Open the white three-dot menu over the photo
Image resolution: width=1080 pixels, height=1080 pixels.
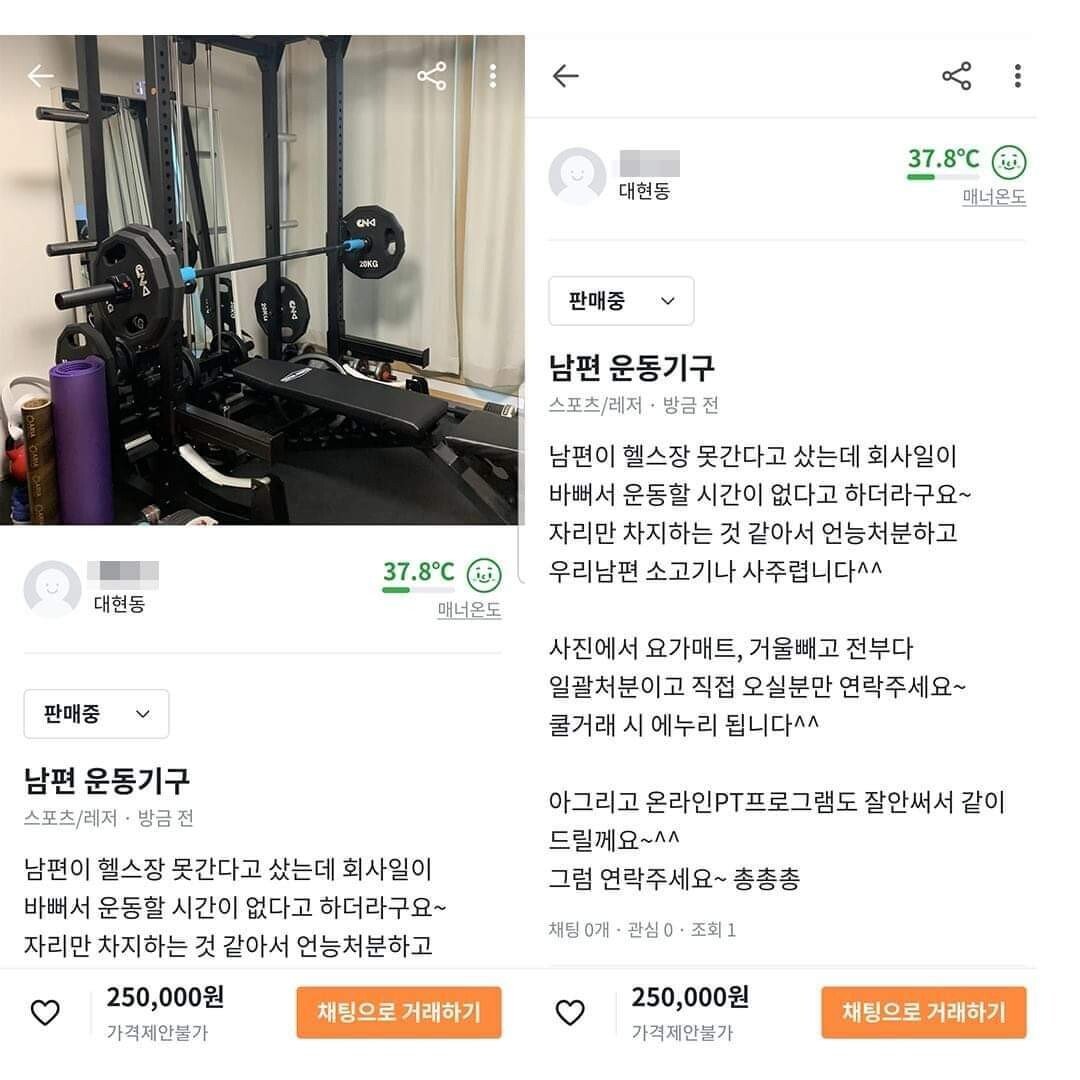493,76
